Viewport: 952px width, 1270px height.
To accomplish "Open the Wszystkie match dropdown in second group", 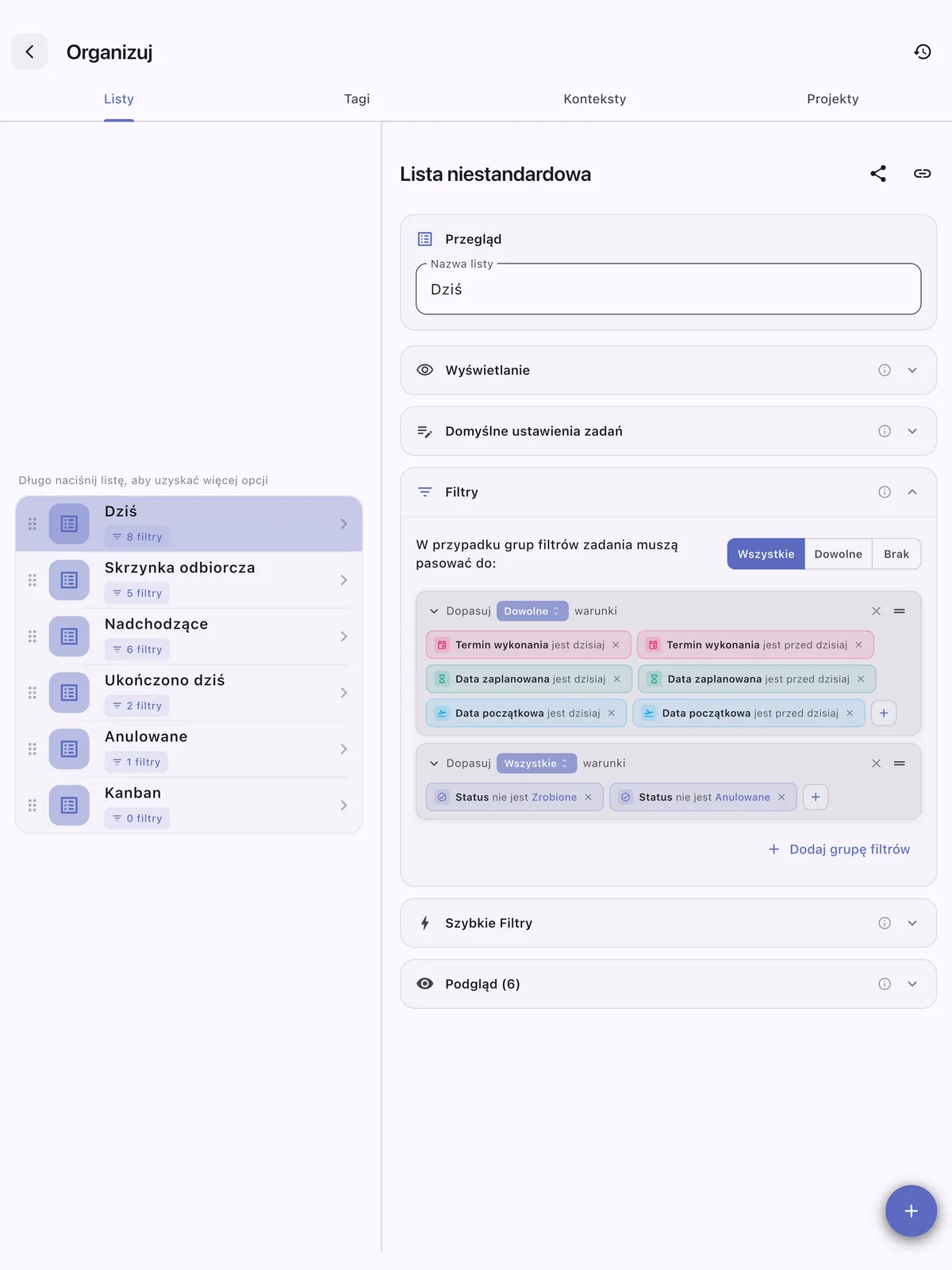I will click(536, 764).
